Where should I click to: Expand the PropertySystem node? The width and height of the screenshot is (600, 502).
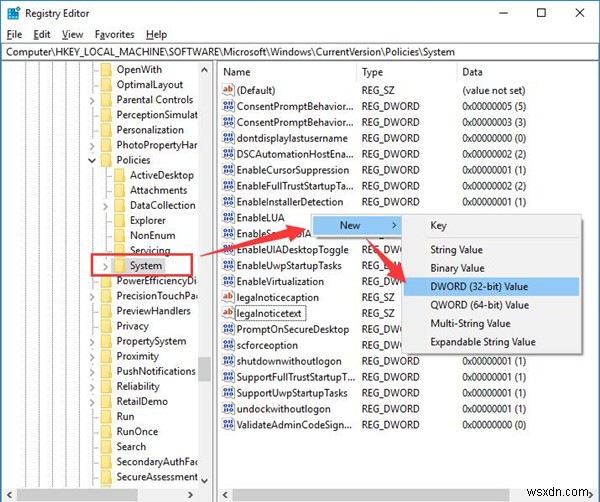pos(92,342)
